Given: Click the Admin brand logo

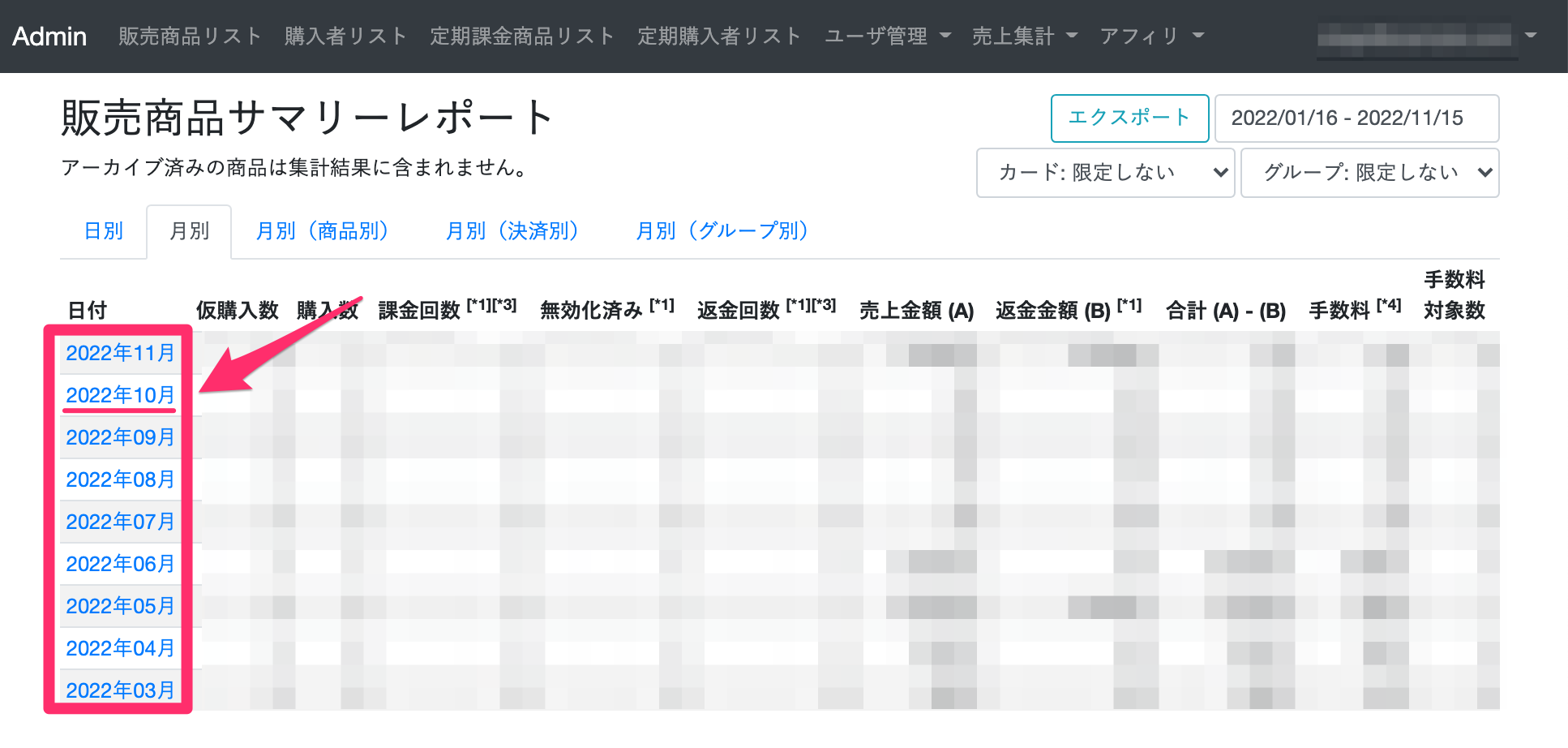Looking at the screenshot, I should (x=49, y=37).
